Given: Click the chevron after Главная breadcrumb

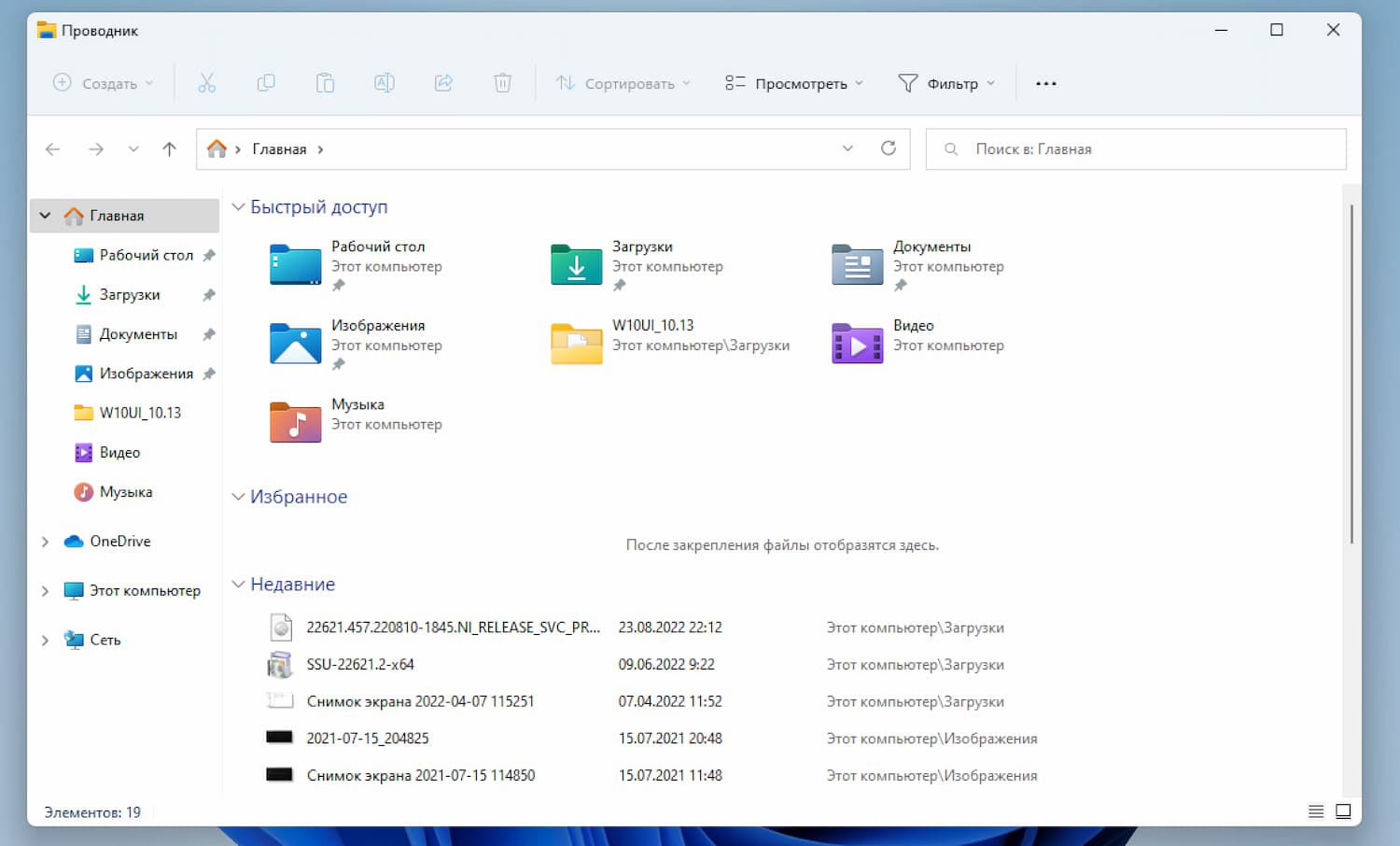Looking at the screenshot, I should pos(320,149).
